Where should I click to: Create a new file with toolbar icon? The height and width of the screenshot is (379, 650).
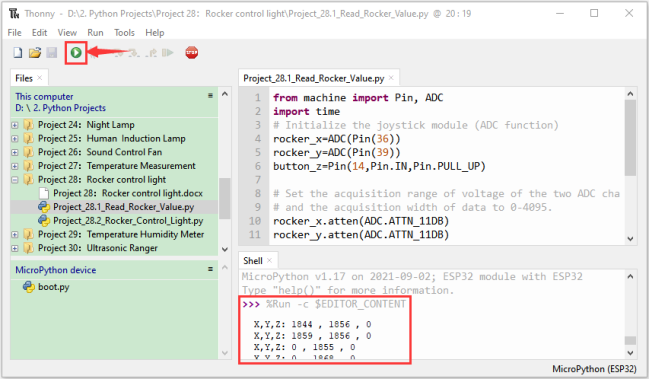(18, 53)
